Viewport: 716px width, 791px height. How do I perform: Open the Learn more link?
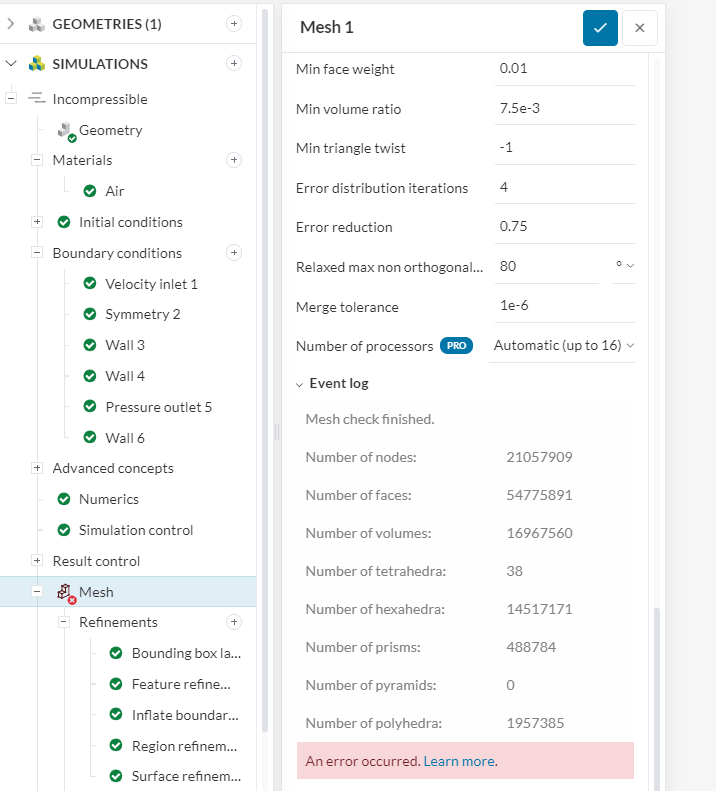pos(459,761)
